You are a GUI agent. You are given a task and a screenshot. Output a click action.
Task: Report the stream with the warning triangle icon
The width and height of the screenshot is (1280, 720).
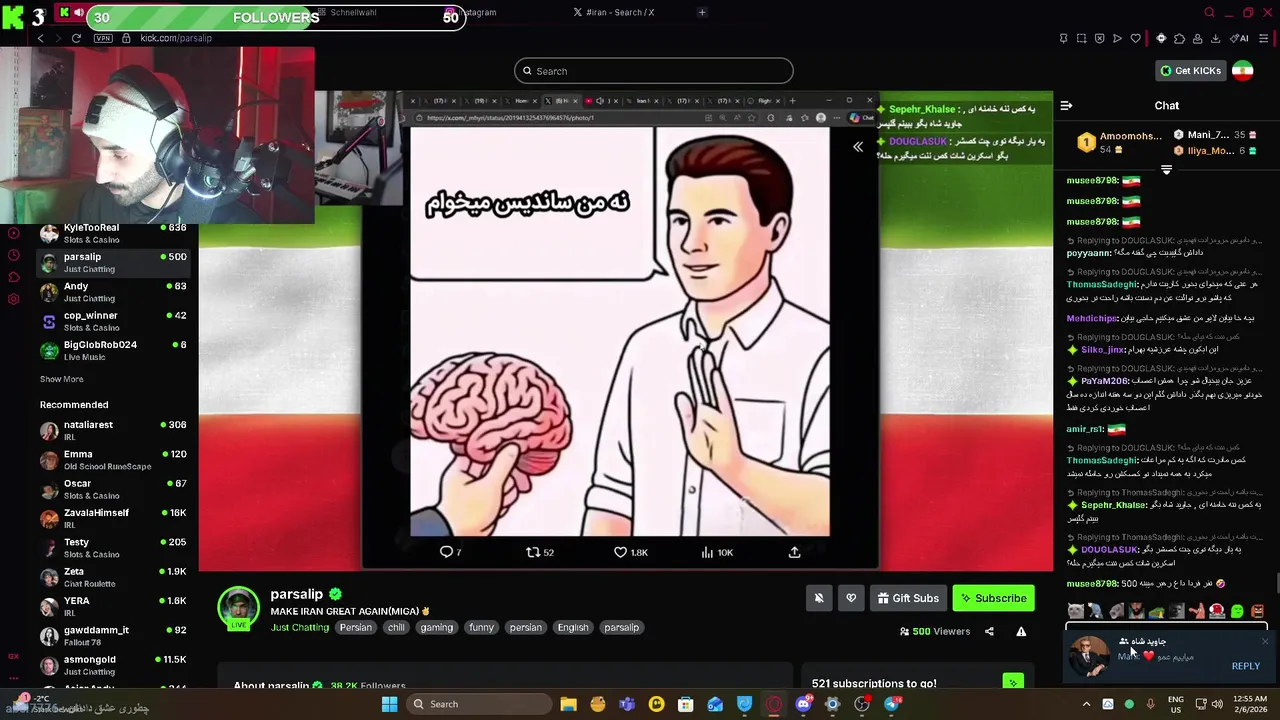(x=1021, y=631)
